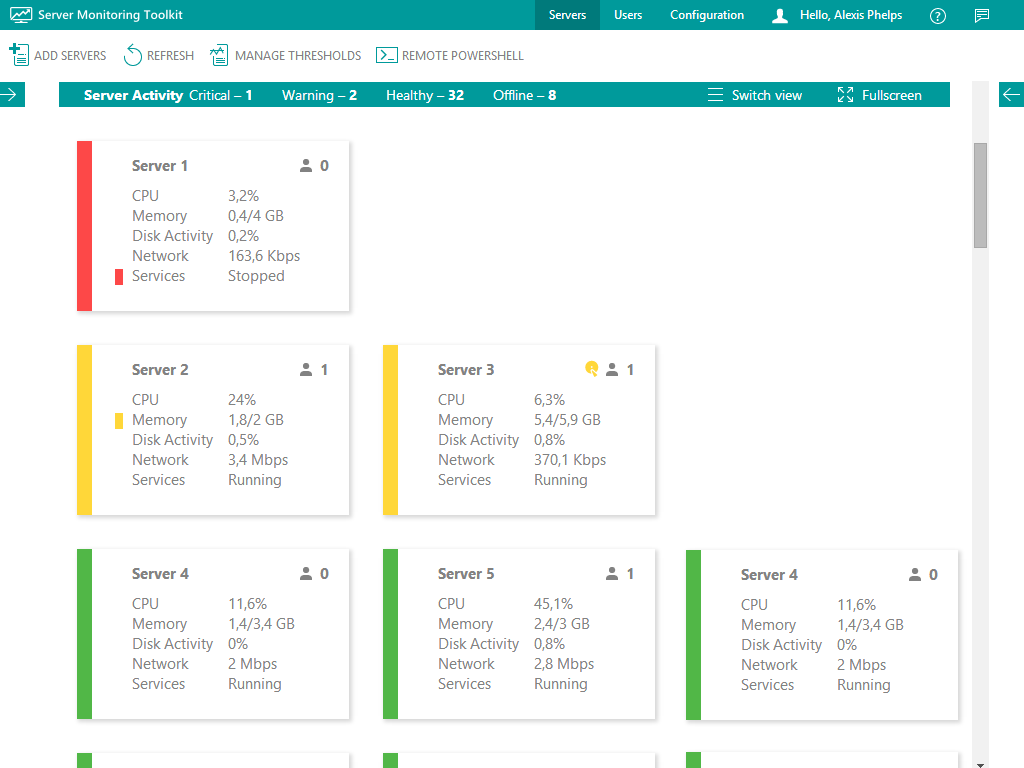Click the Fullscreen expand arrows icon
Screen dimensions: 1024x768
[845, 95]
